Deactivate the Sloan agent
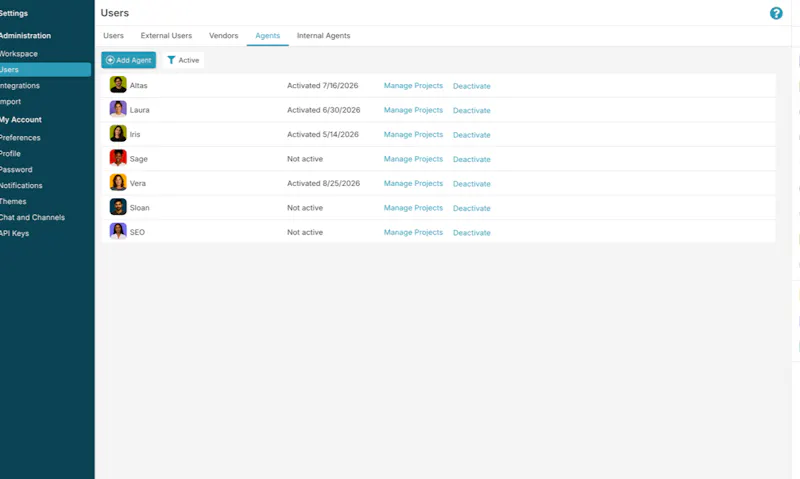The image size is (800, 479). pos(471,209)
